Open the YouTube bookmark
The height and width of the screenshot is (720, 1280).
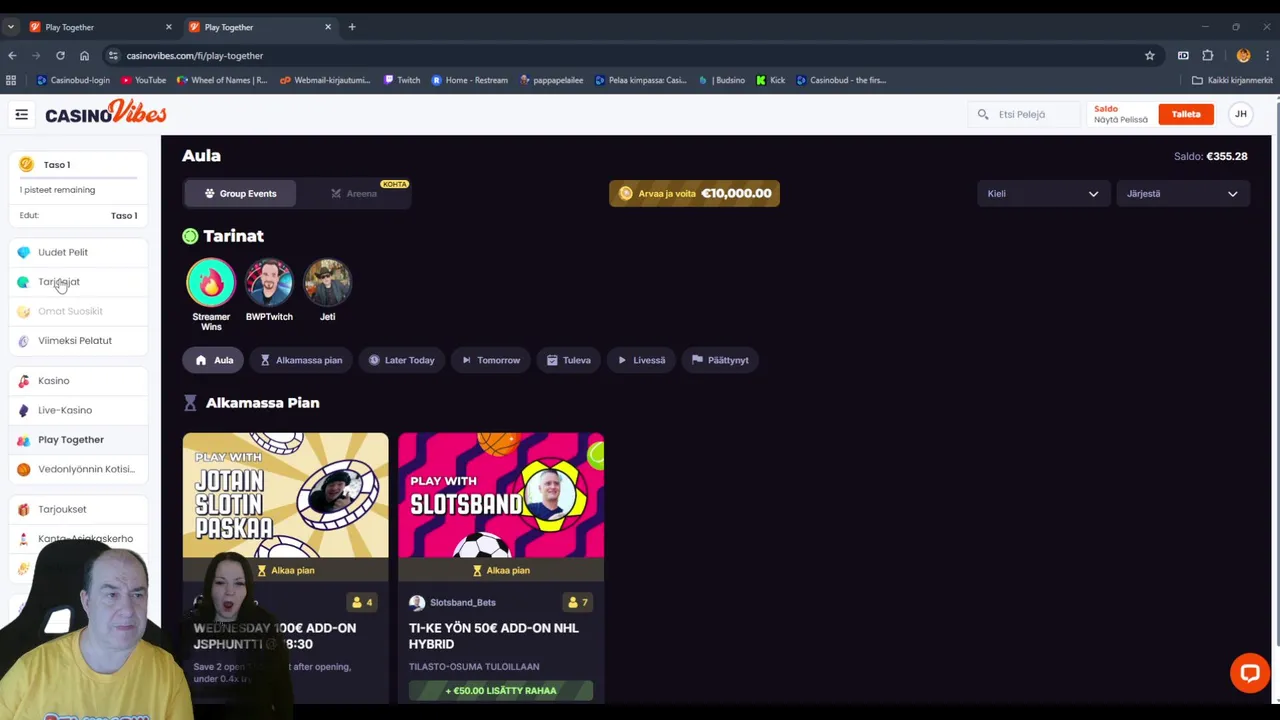pos(144,80)
